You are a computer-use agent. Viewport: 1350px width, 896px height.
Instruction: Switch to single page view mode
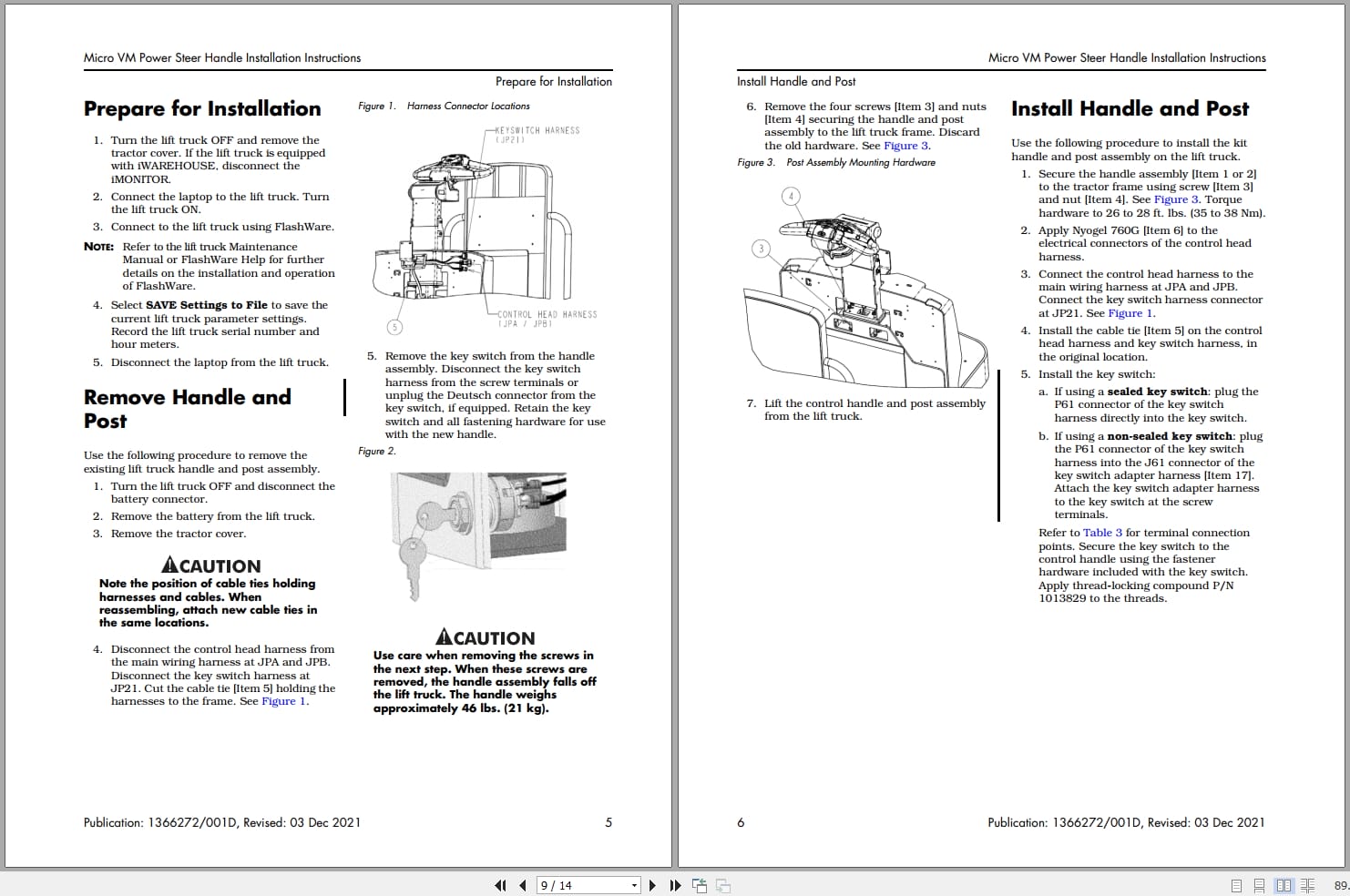coord(1236,884)
